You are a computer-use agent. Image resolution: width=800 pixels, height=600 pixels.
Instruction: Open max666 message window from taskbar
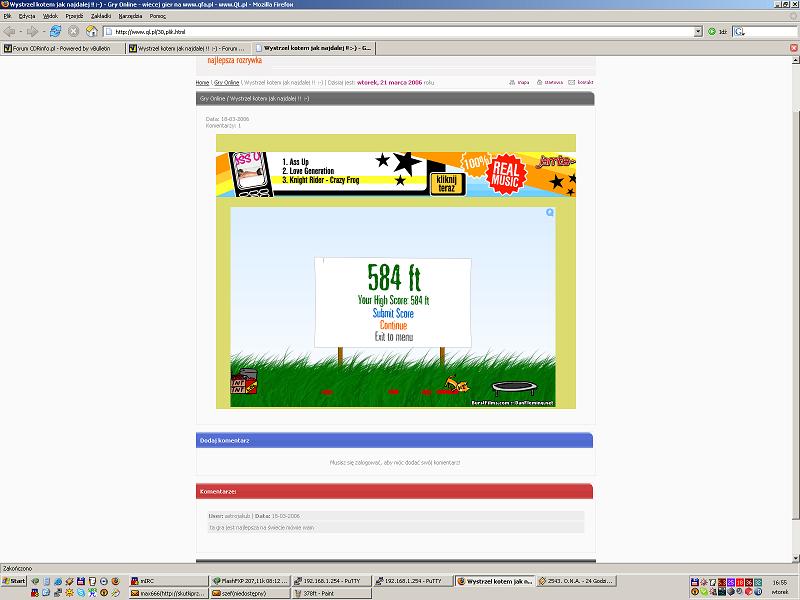(x=168, y=593)
